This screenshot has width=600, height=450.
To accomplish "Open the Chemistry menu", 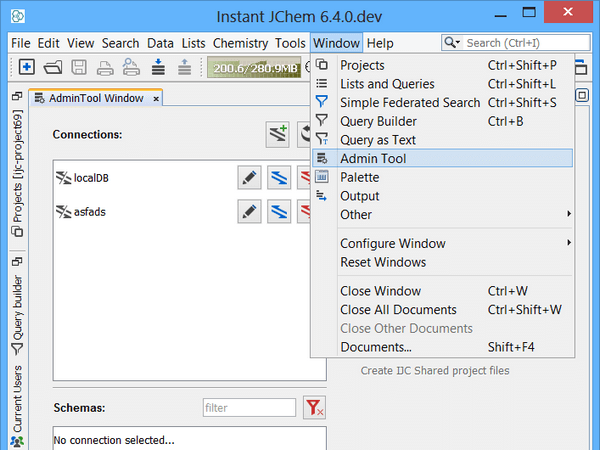I will (x=240, y=43).
